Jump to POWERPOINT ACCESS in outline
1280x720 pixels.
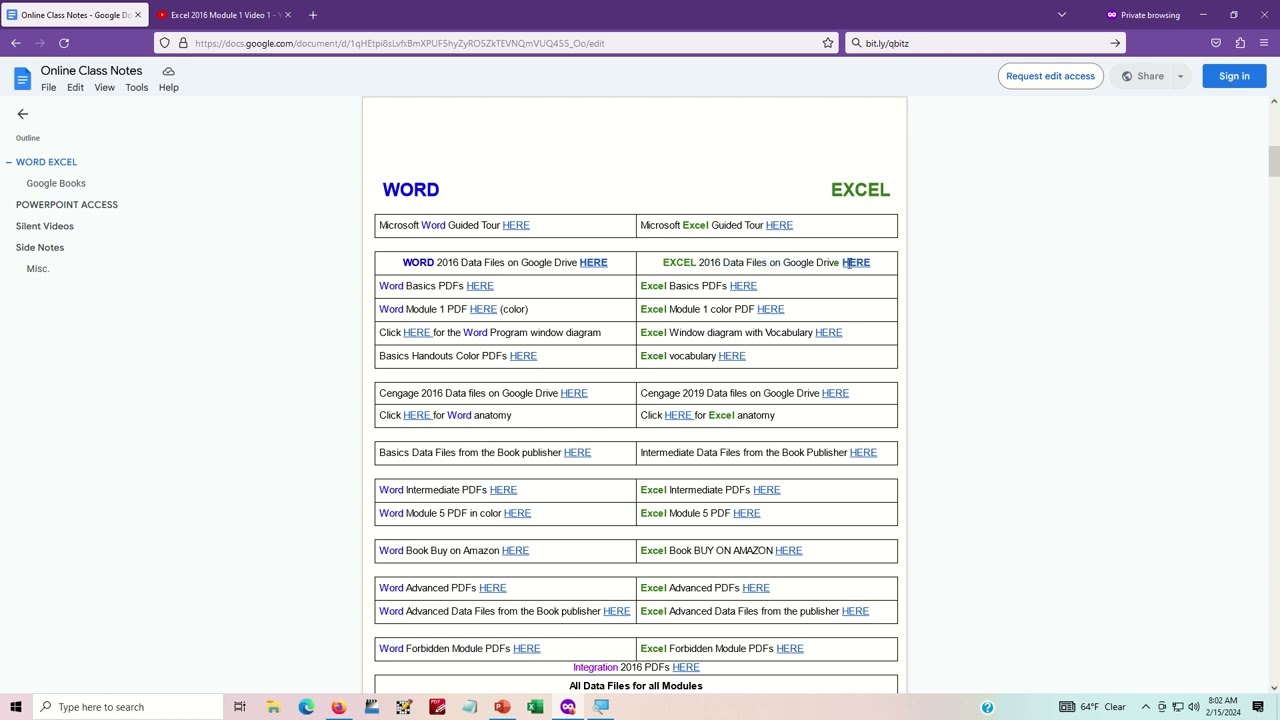click(x=67, y=205)
